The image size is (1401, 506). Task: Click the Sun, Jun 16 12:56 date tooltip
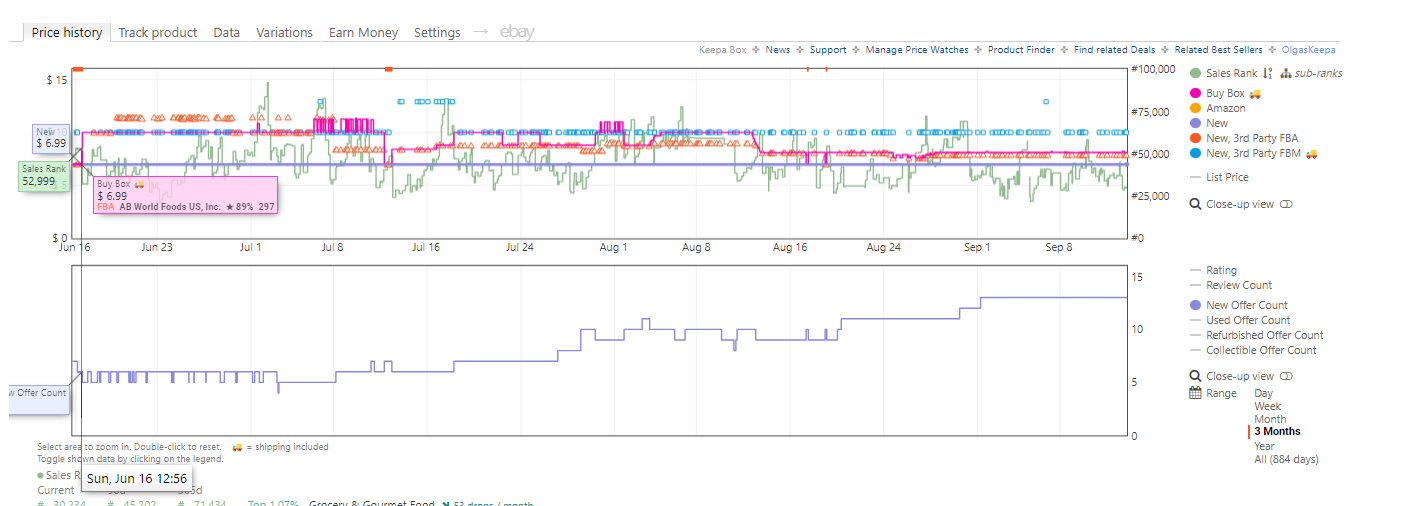(x=137, y=479)
